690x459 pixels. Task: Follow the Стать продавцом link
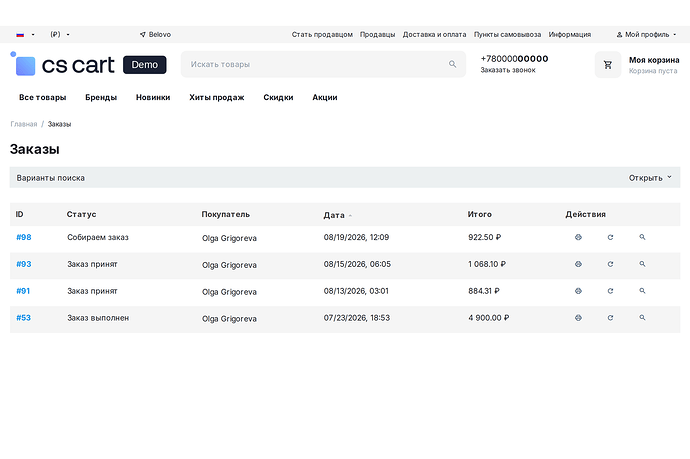322,34
